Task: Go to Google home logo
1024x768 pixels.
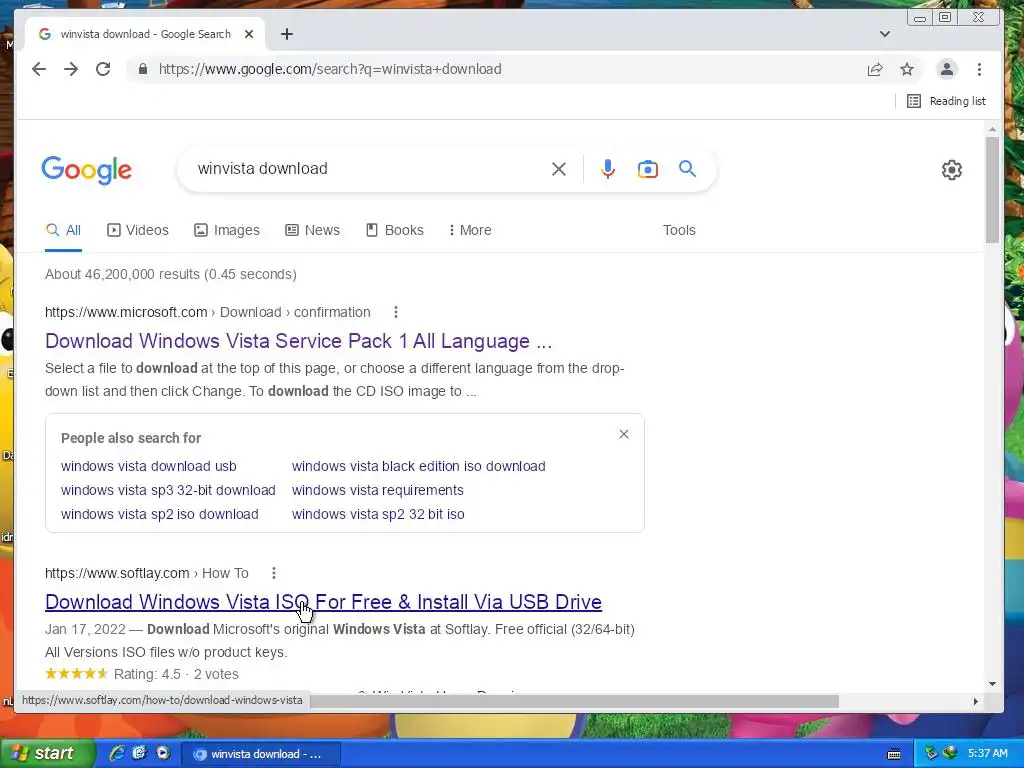Action: click(86, 170)
